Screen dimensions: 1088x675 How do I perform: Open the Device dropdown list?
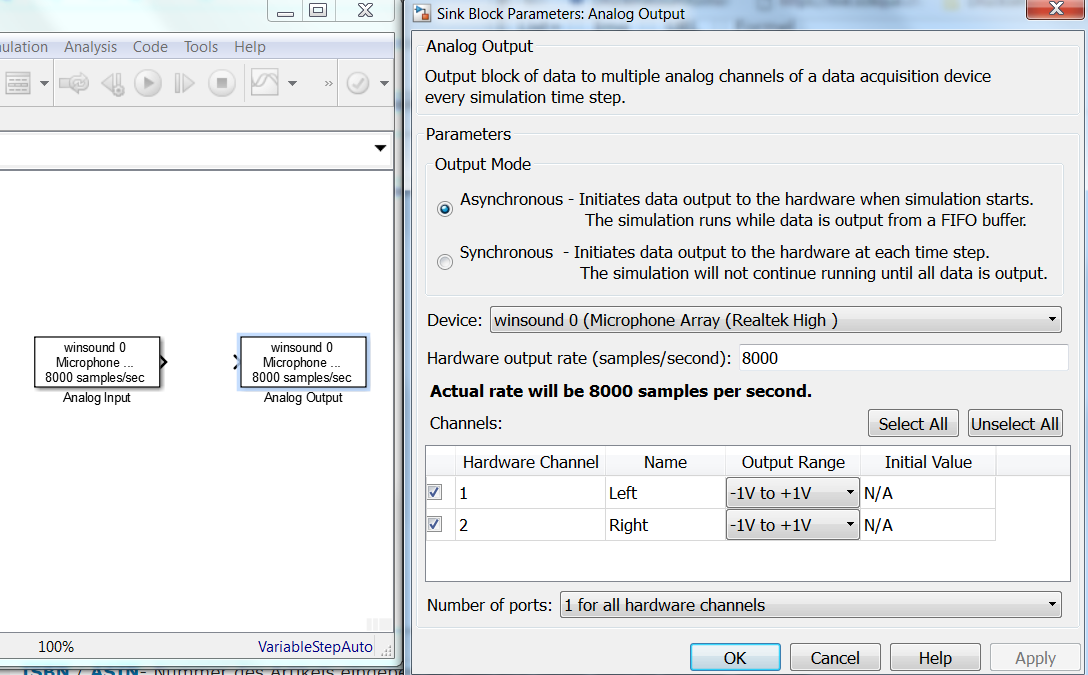point(775,320)
